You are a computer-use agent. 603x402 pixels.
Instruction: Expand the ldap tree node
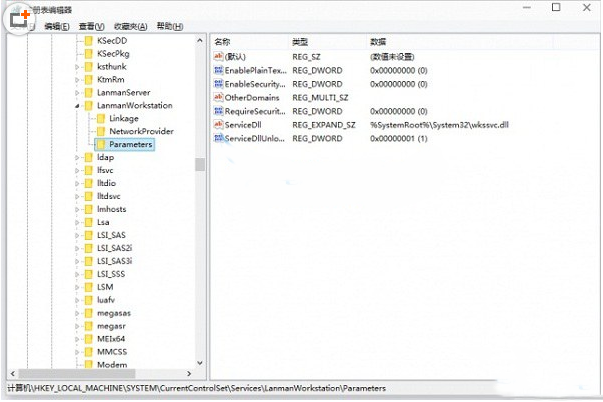coord(77,157)
